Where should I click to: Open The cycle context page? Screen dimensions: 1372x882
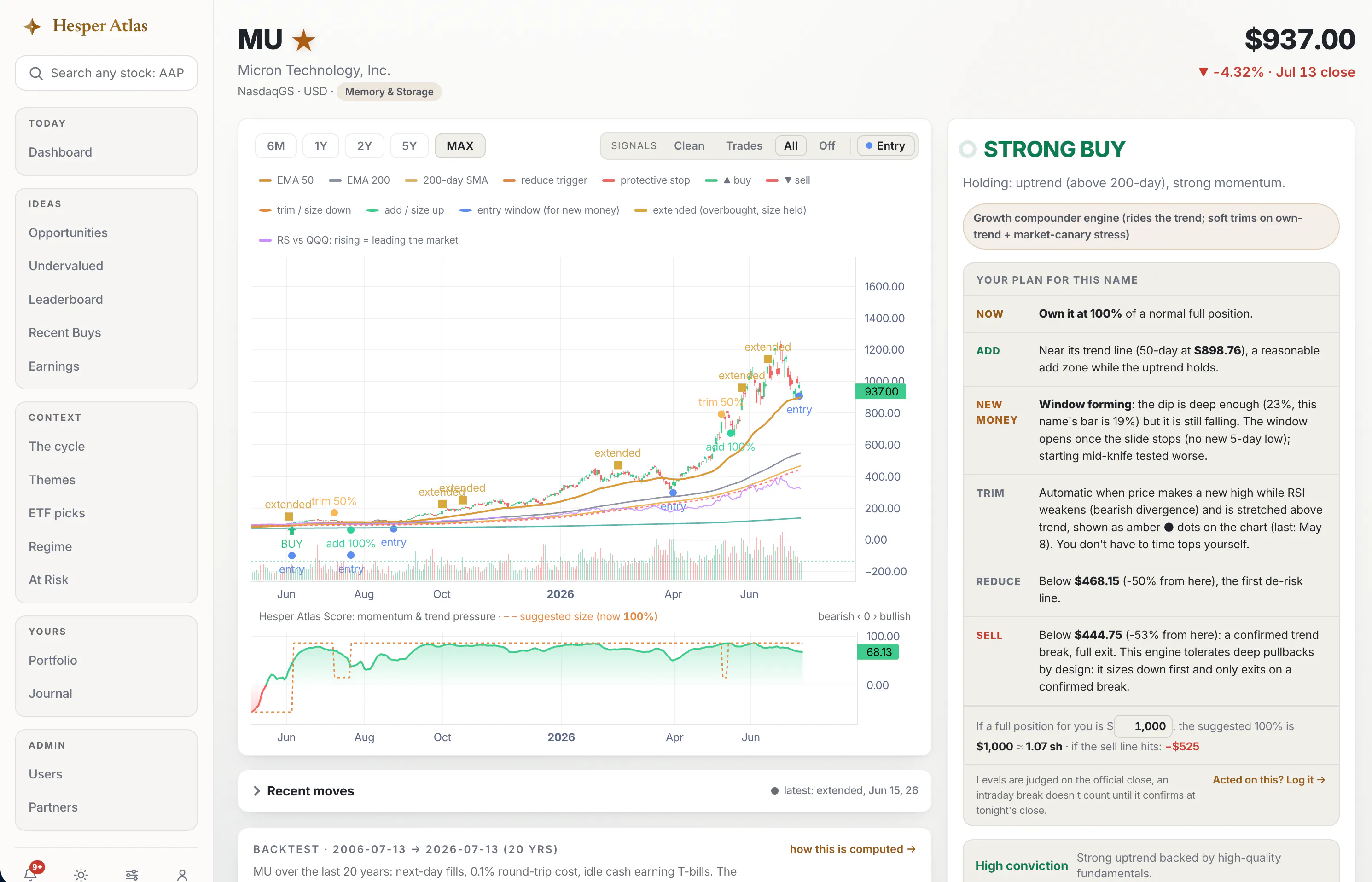click(57, 446)
